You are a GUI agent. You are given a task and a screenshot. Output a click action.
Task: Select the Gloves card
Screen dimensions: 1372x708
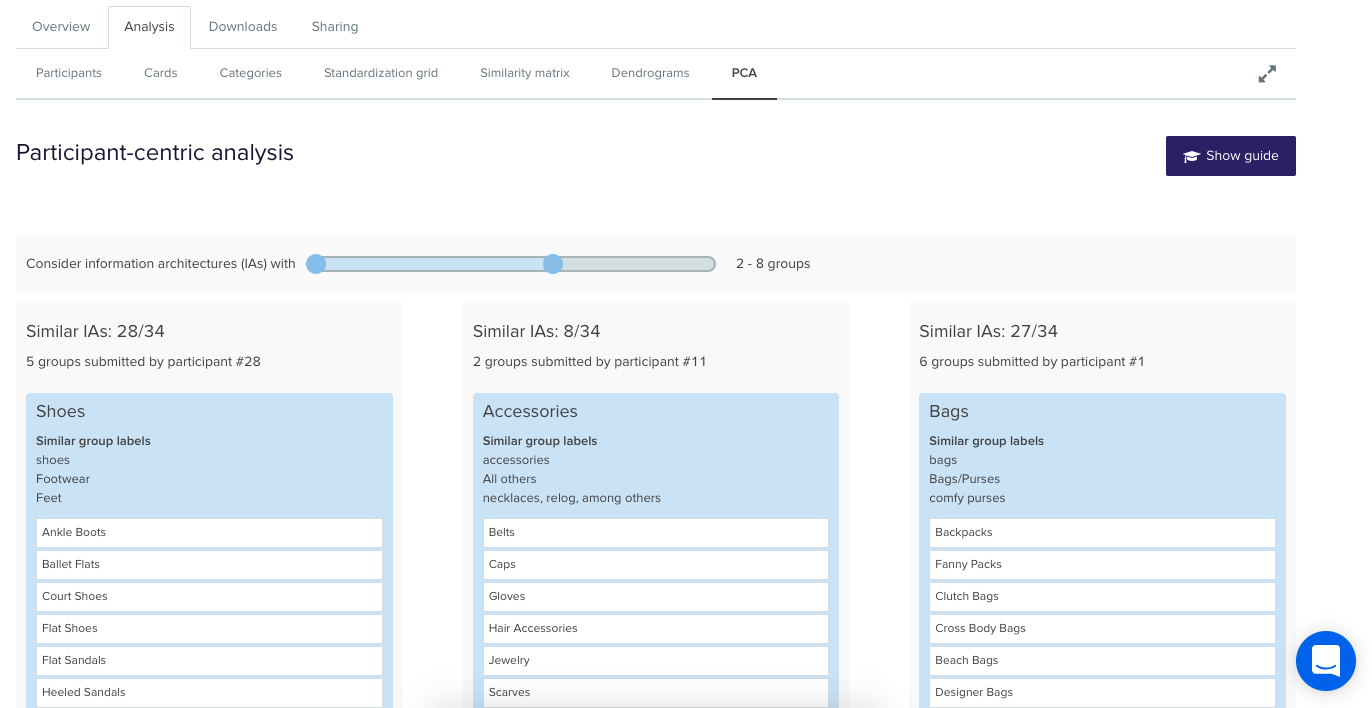tap(656, 596)
